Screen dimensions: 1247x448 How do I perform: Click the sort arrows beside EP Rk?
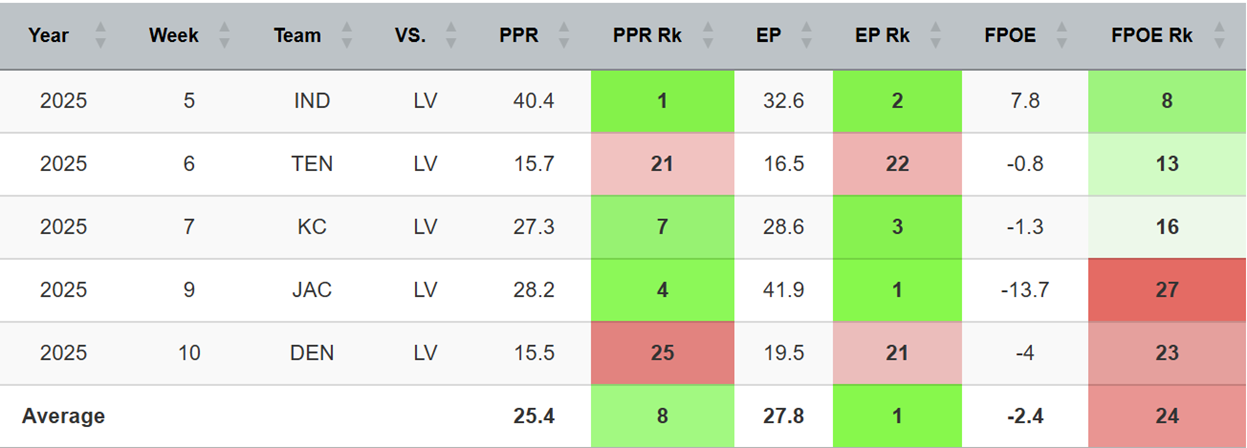click(935, 36)
